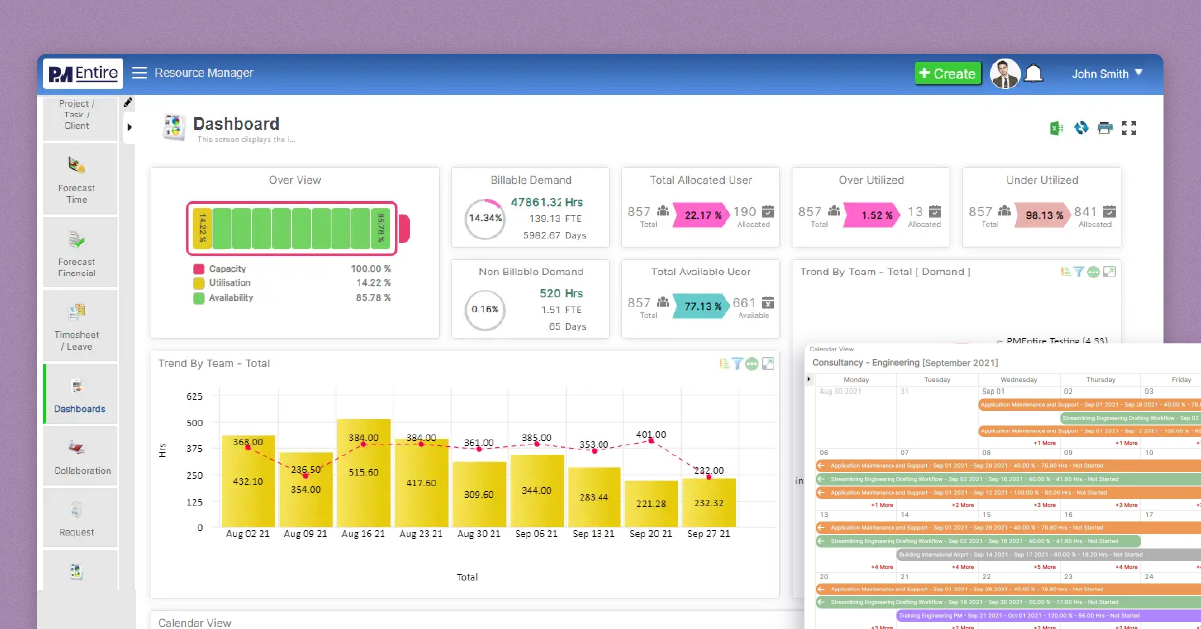Expand the collapsed sidebar panel arrow
Viewport: 1201px width, 629px height.
pyautogui.click(x=129, y=127)
